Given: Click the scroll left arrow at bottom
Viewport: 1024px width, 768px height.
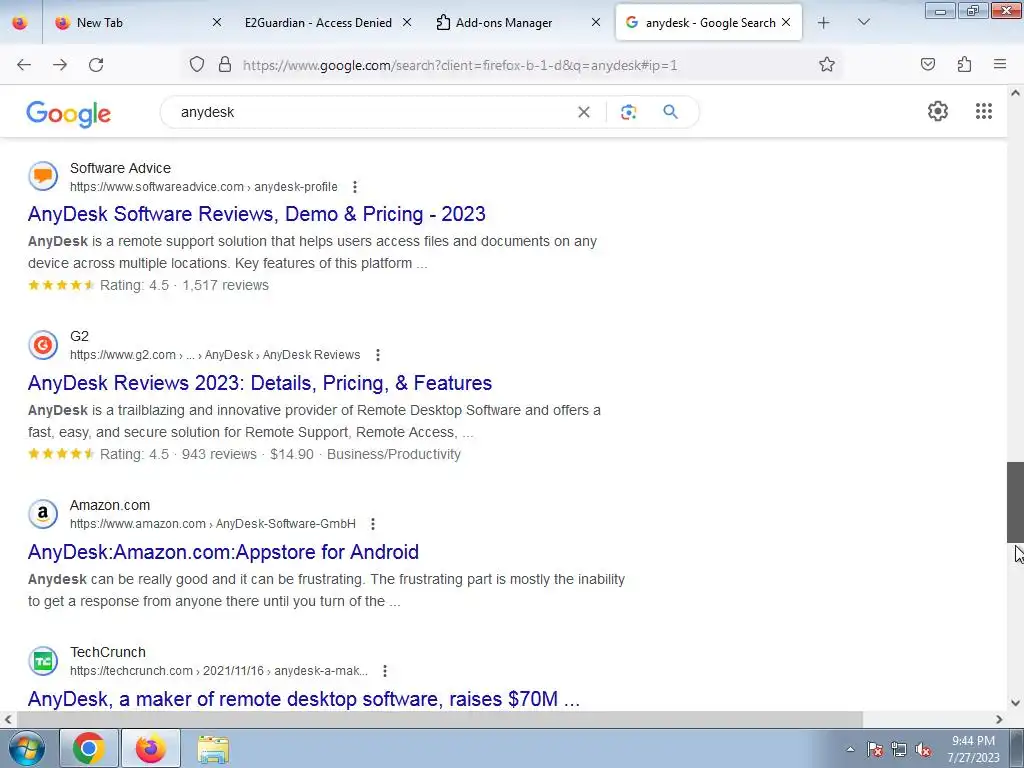Looking at the screenshot, I should click(8, 720).
